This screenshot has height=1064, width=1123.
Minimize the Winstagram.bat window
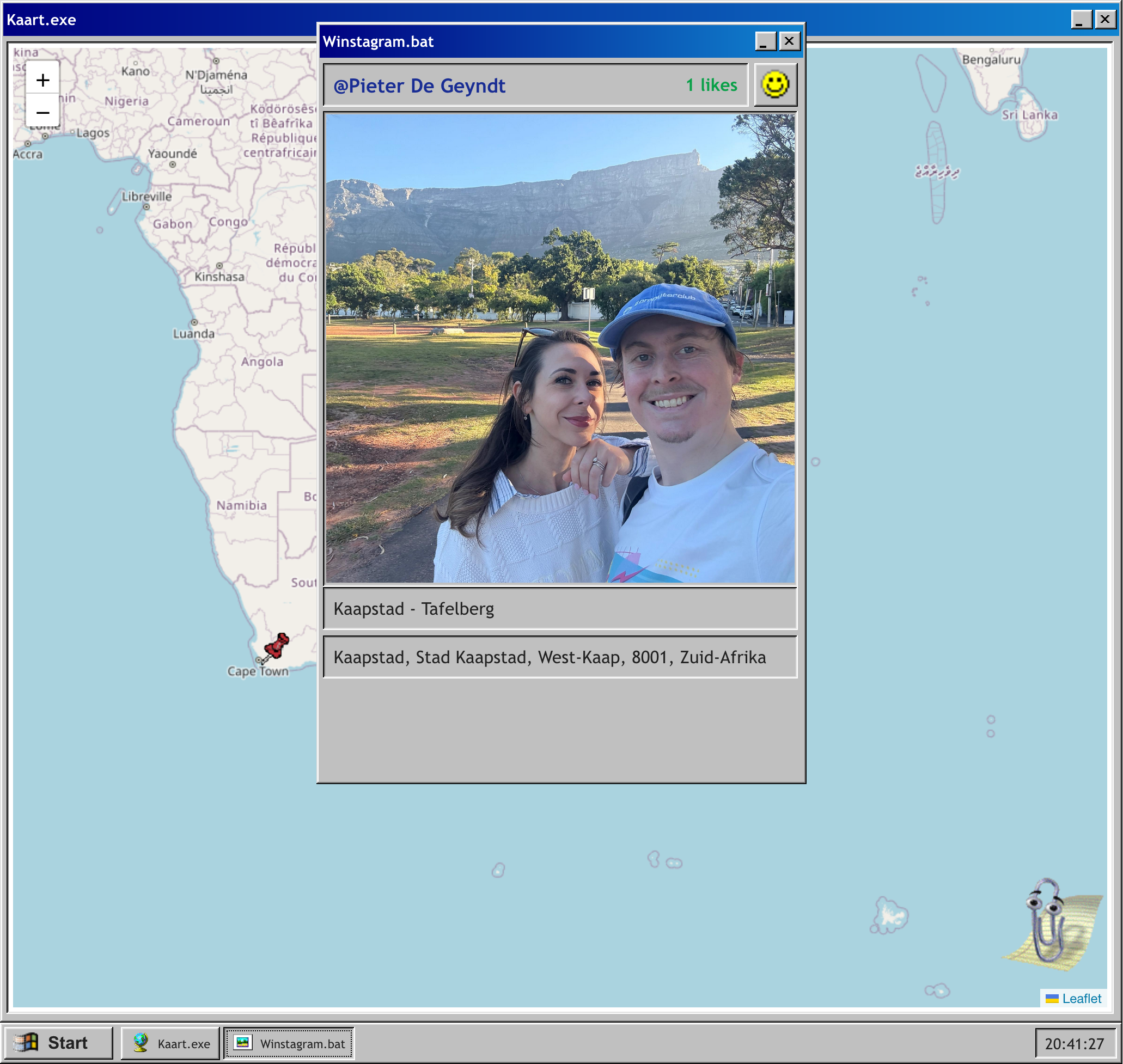click(x=765, y=41)
